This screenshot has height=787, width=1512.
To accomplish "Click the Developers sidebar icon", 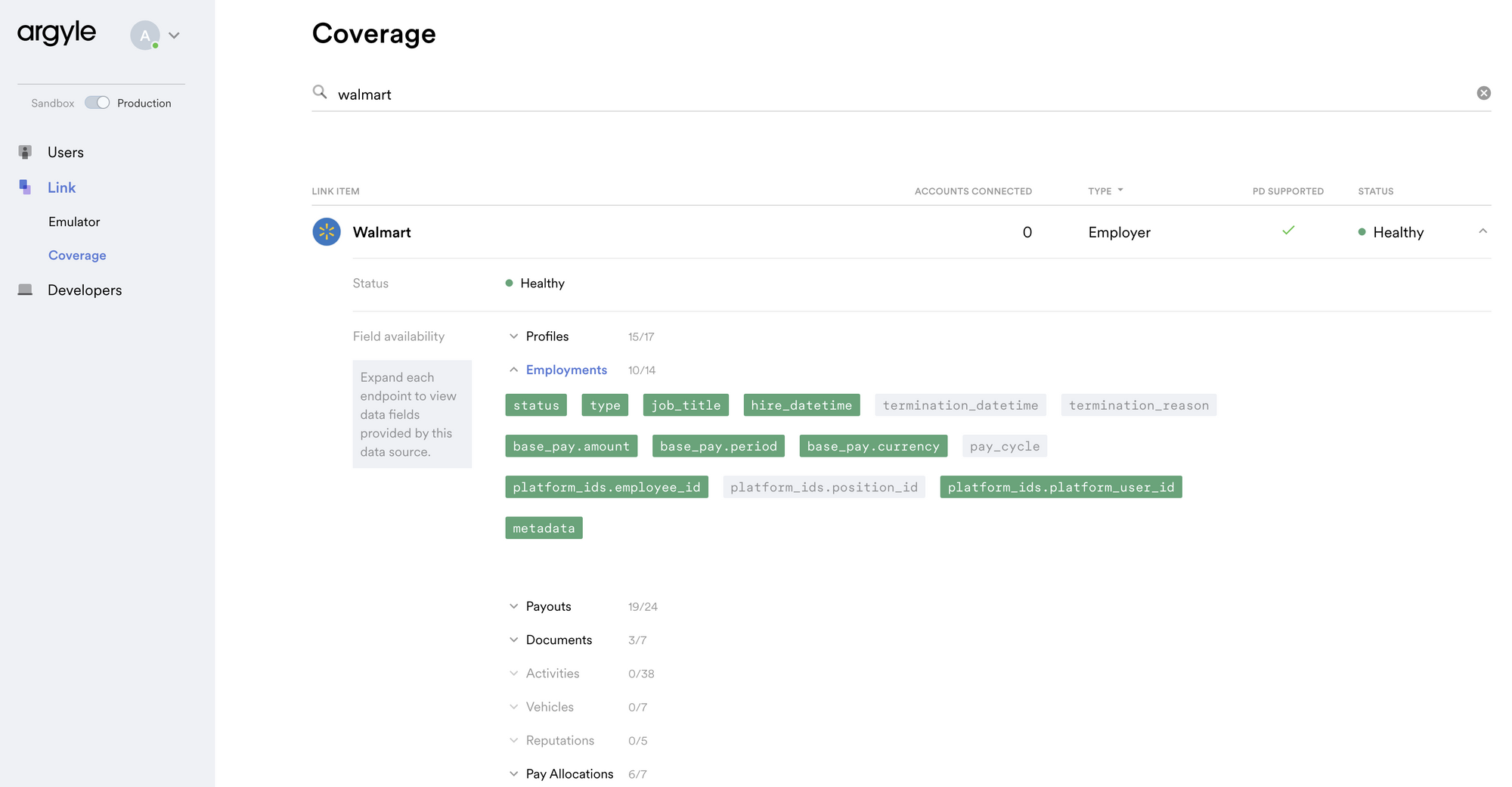I will 25,290.
